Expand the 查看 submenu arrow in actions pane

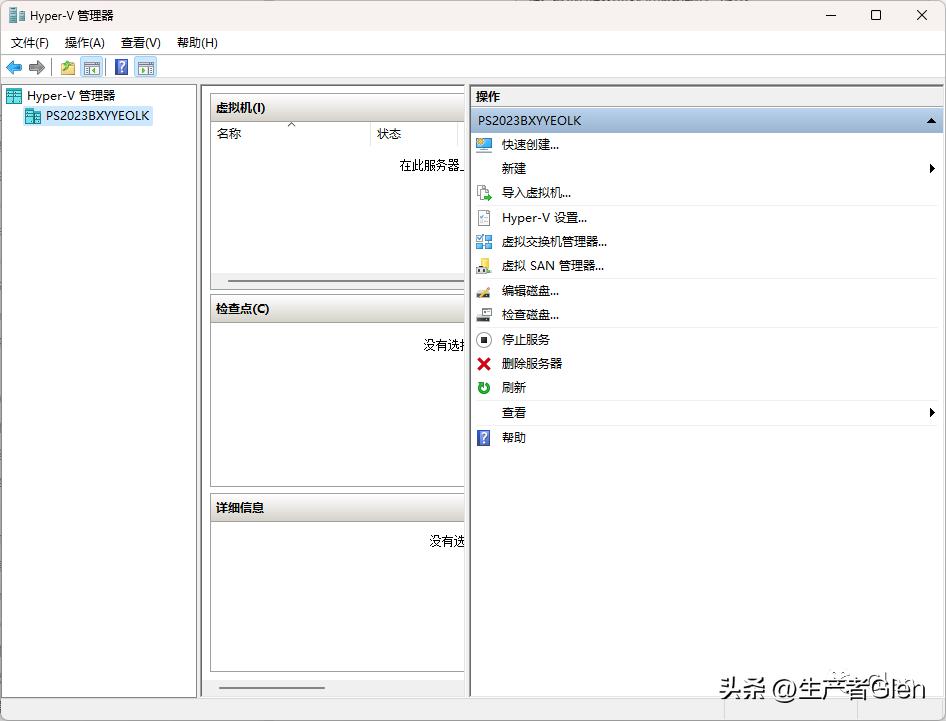point(932,412)
